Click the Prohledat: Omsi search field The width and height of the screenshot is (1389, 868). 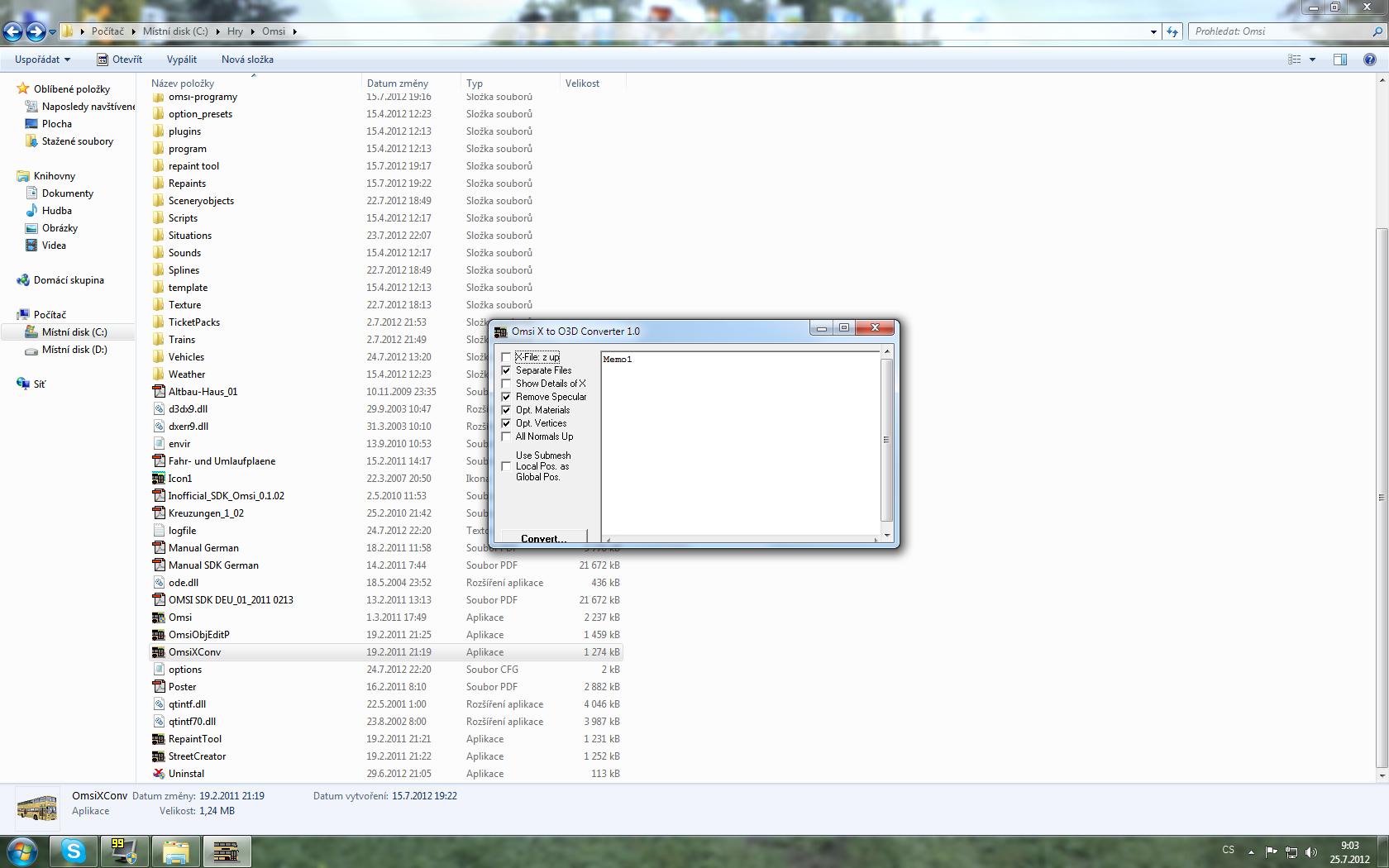(1277, 31)
